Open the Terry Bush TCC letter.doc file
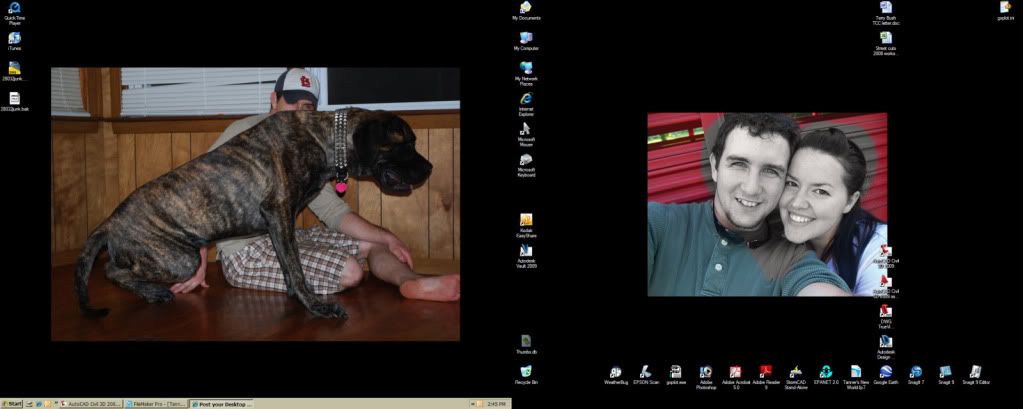This screenshot has height=409, width=1023. (885, 13)
